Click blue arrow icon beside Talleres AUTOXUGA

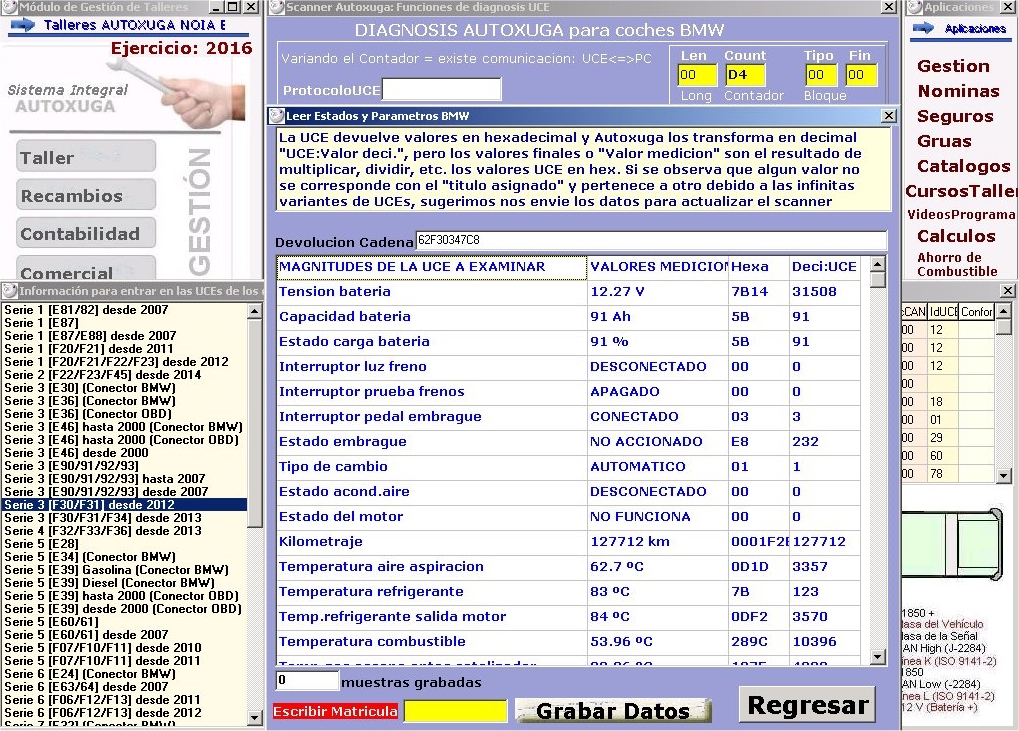pyautogui.click(x=23, y=25)
